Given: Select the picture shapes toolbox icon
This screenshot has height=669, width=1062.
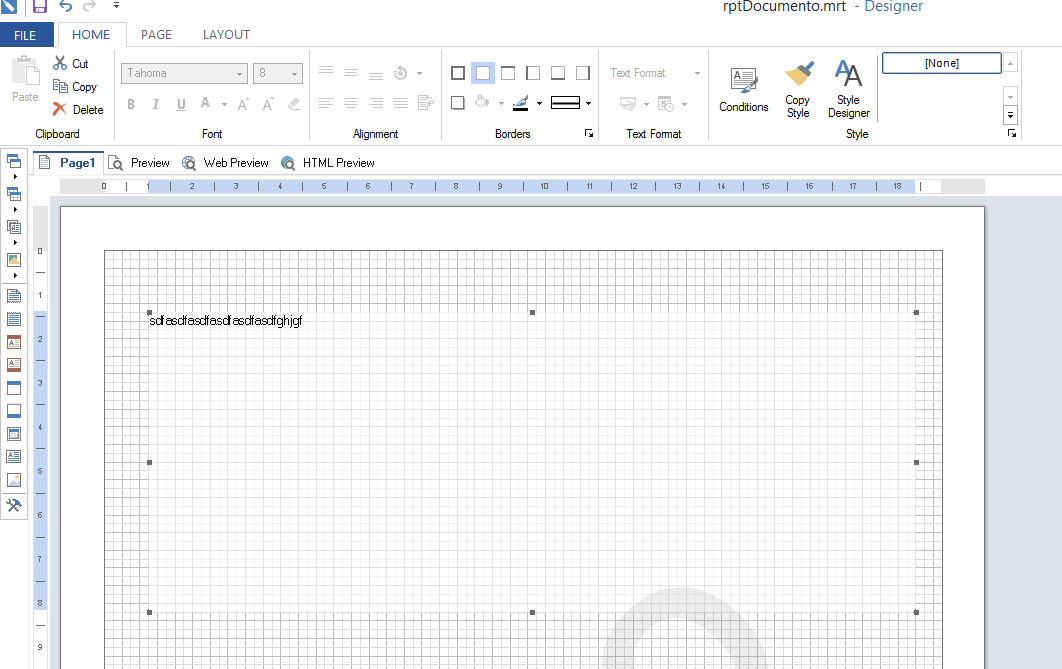Looking at the screenshot, I should pyautogui.click(x=14, y=260).
